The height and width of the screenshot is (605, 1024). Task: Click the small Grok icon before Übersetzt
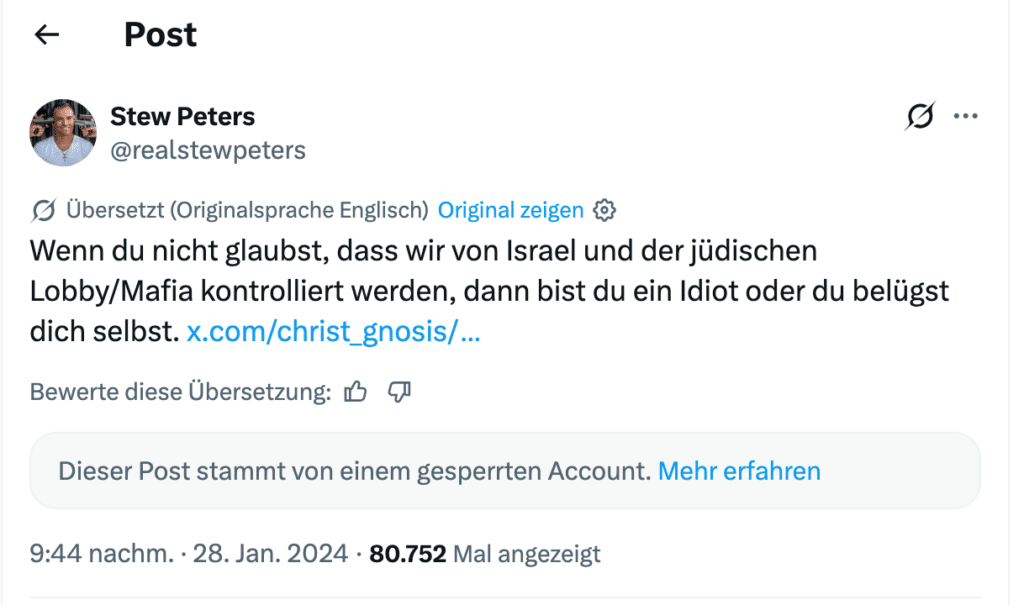(44, 210)
